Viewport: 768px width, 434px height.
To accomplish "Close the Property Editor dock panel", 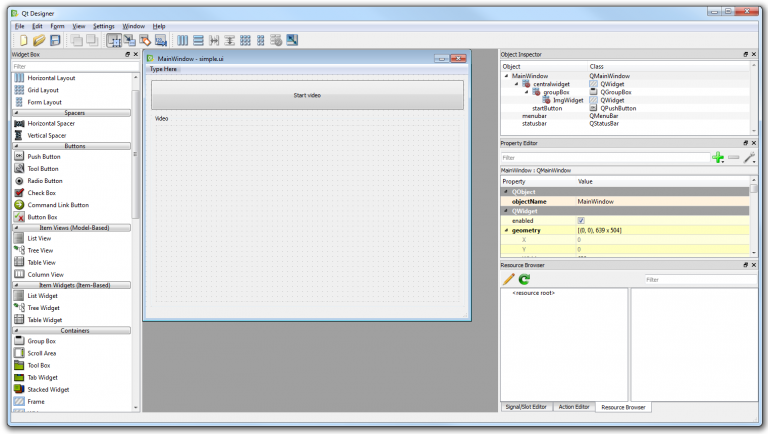I will [x=754, y=143].
